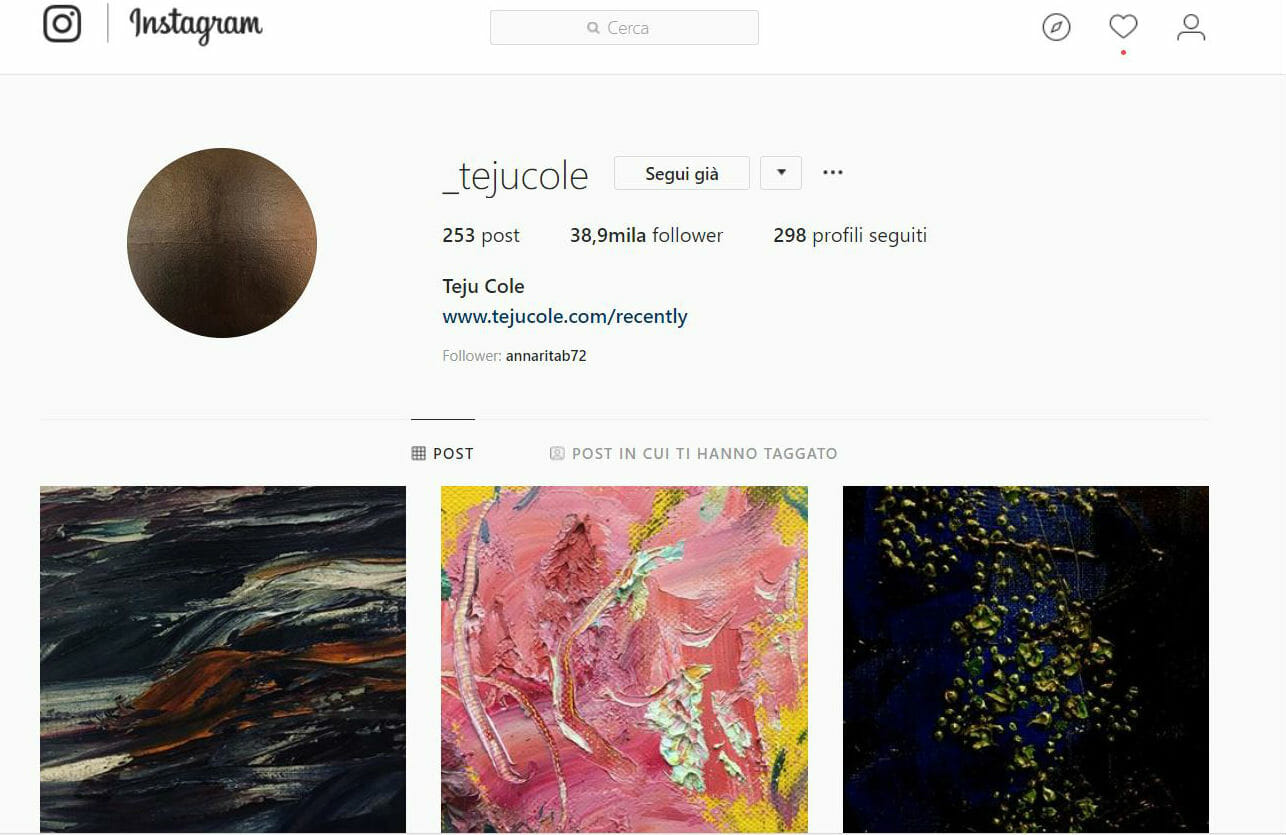1286x835 pixels.
Task: Open the three-dot options menu
Action: 833,172
